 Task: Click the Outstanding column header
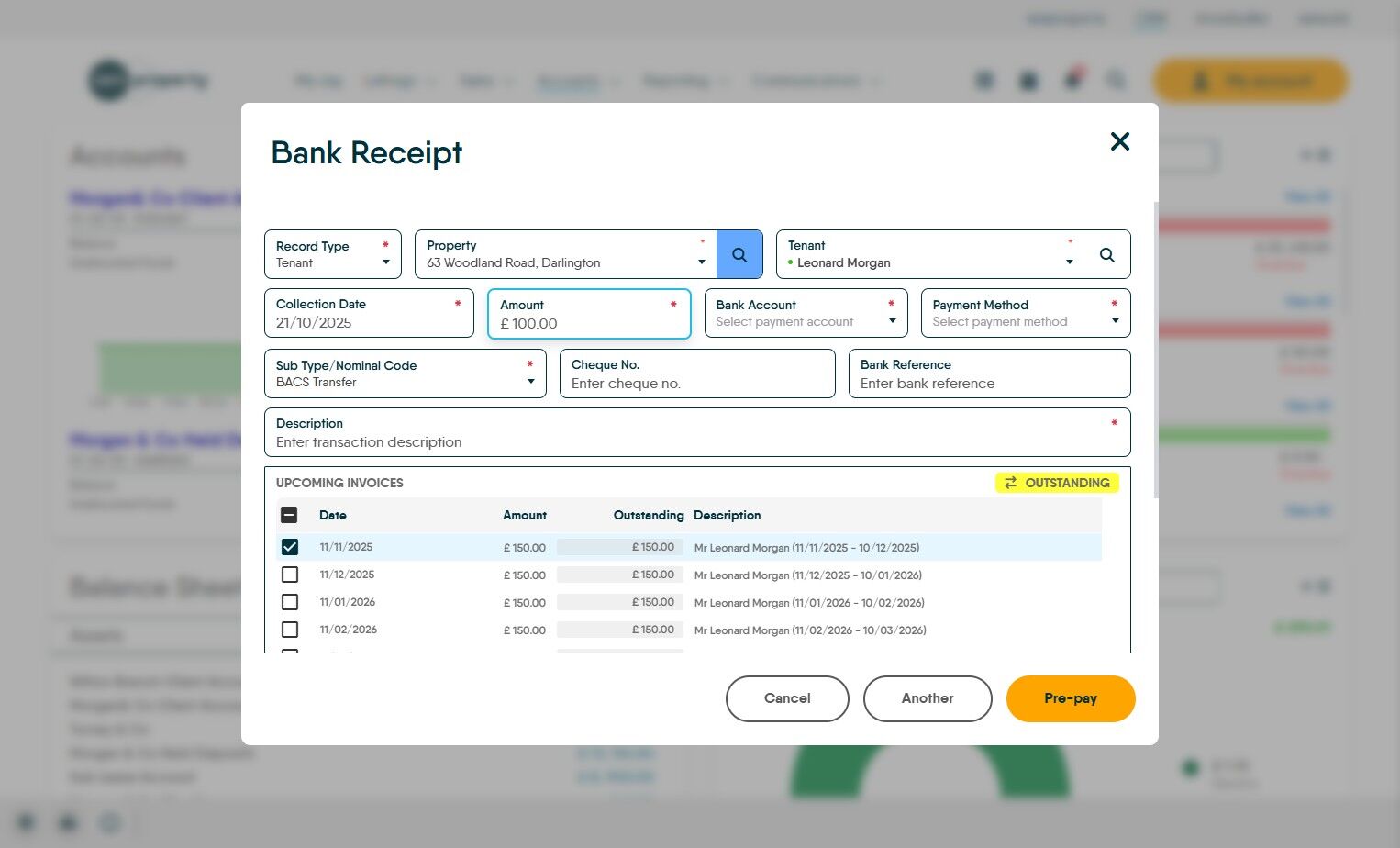(x=649, y=516)
